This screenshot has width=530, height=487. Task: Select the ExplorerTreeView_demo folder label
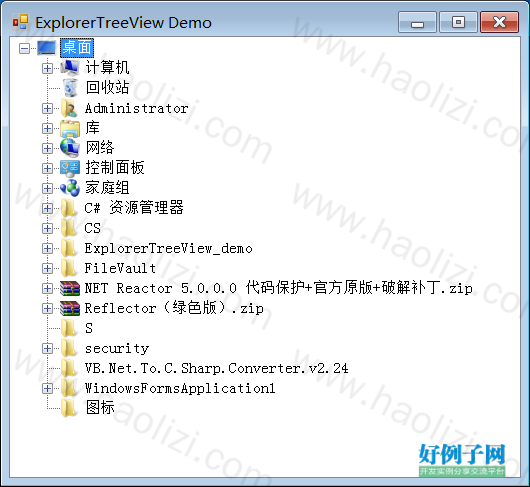click(x=168, y=248)
